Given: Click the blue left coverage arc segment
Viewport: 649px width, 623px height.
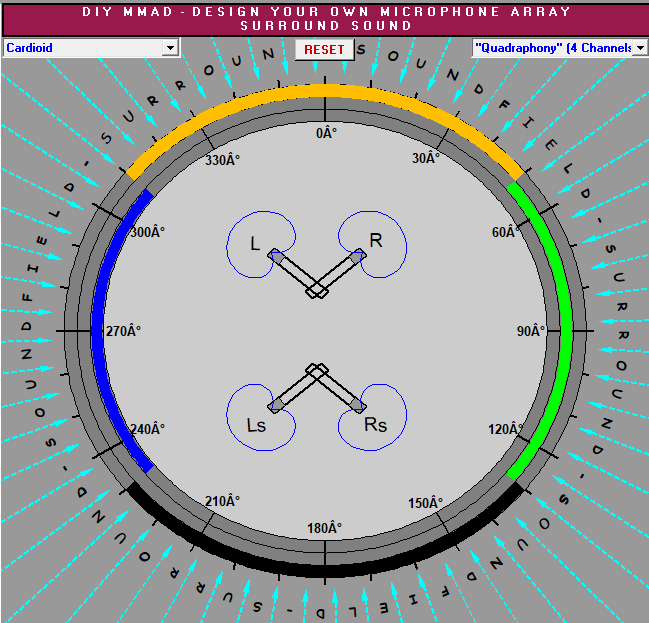Looking at the screenshot, I should click(x=97, y=329).
